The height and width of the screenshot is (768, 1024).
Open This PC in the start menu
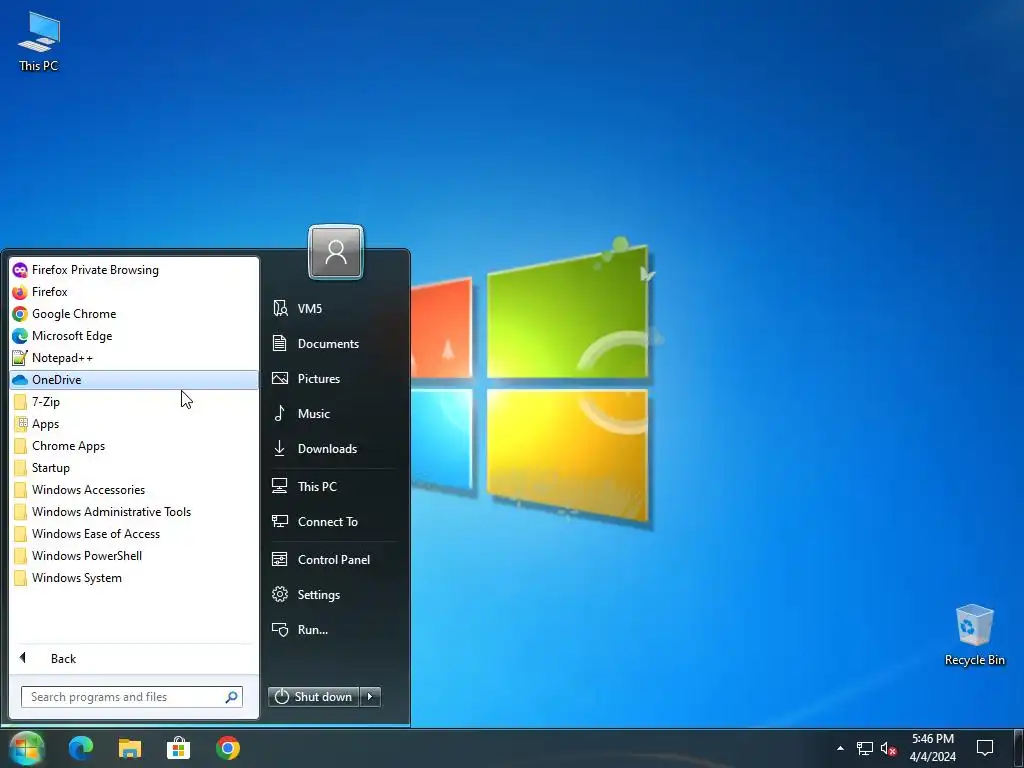[334, 487]
